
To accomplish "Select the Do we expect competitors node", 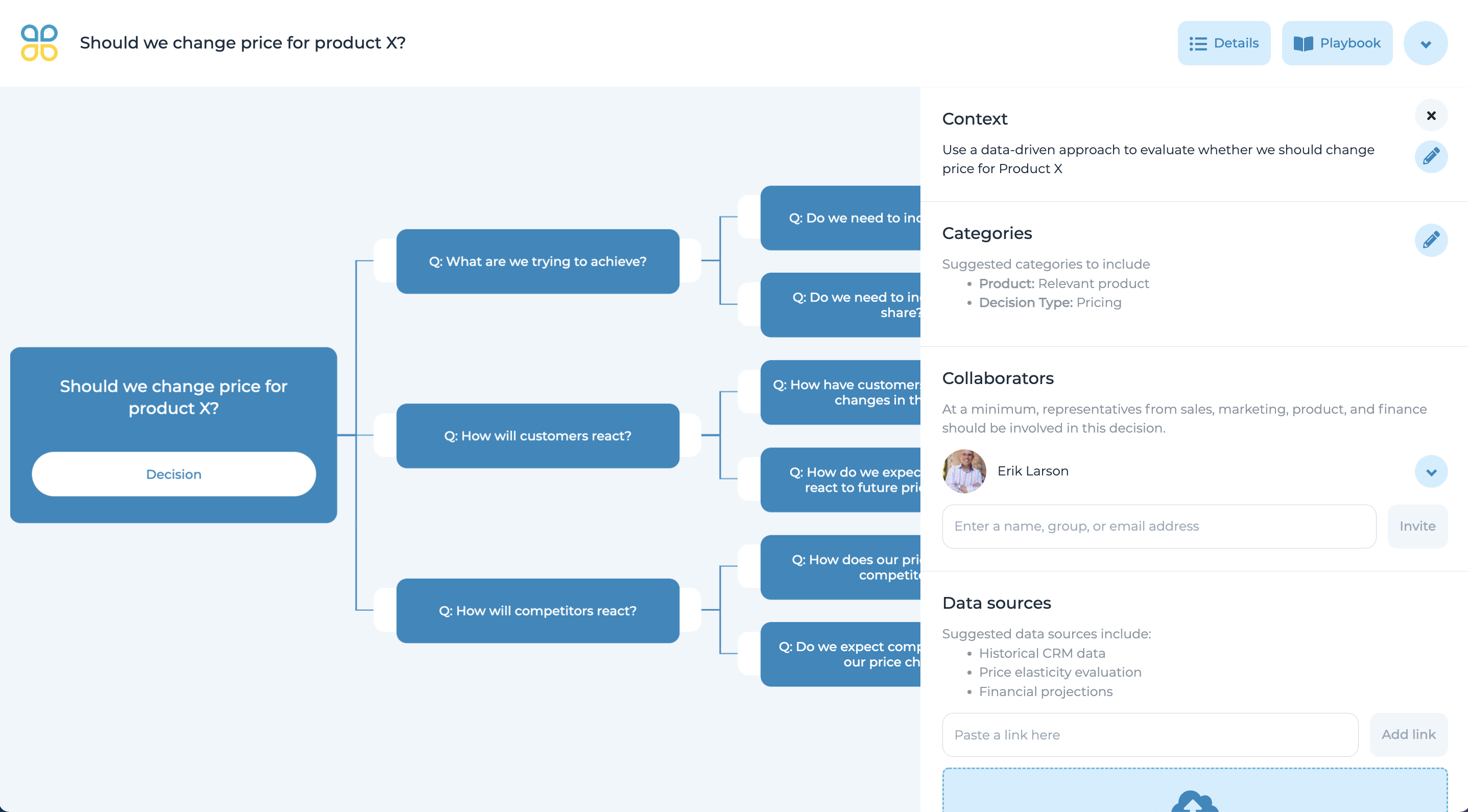I will click(840, 654).
